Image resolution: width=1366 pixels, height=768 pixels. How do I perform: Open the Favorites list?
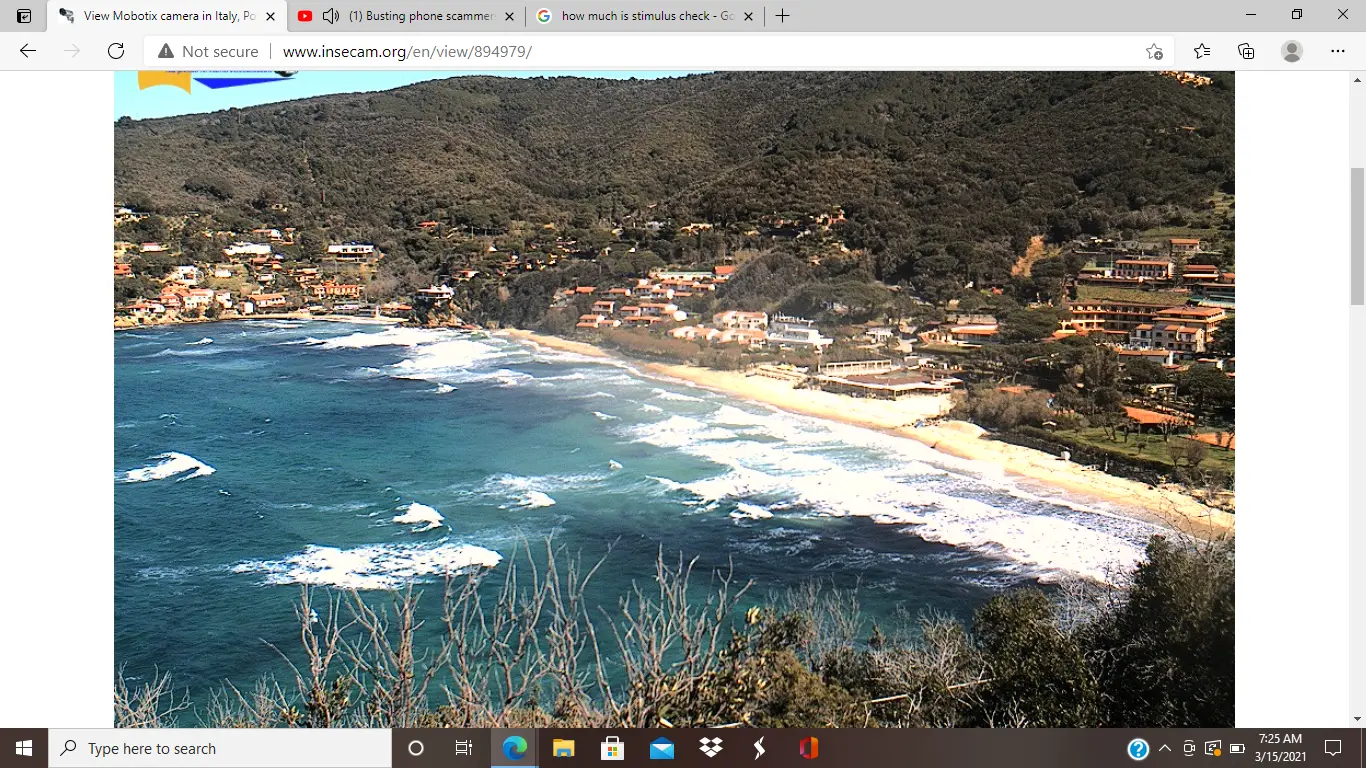(1202, 52)
